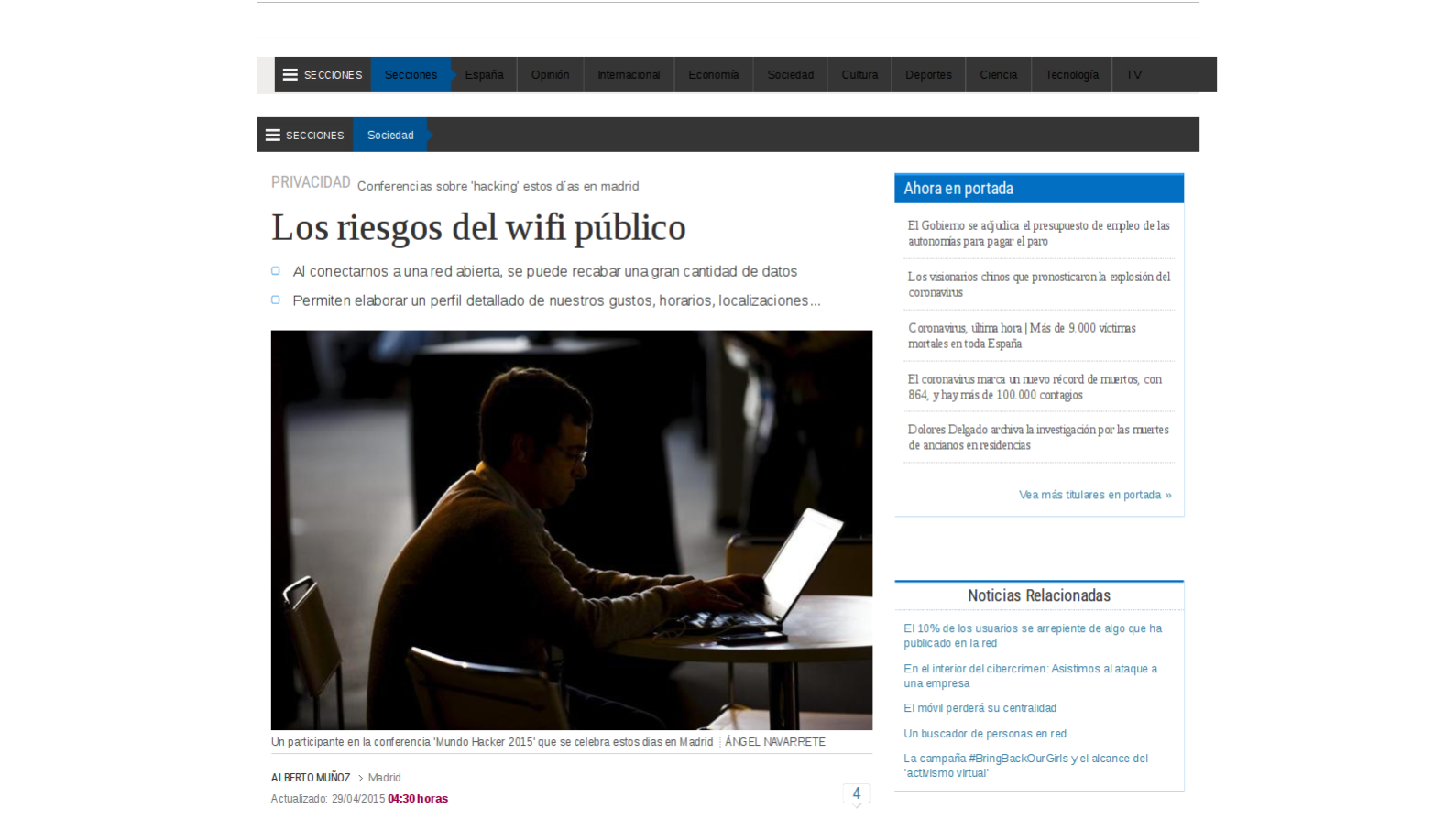1456x819 pixels.
Task: Click the blue Secciones tab
Action: click(x=411, y=75)
